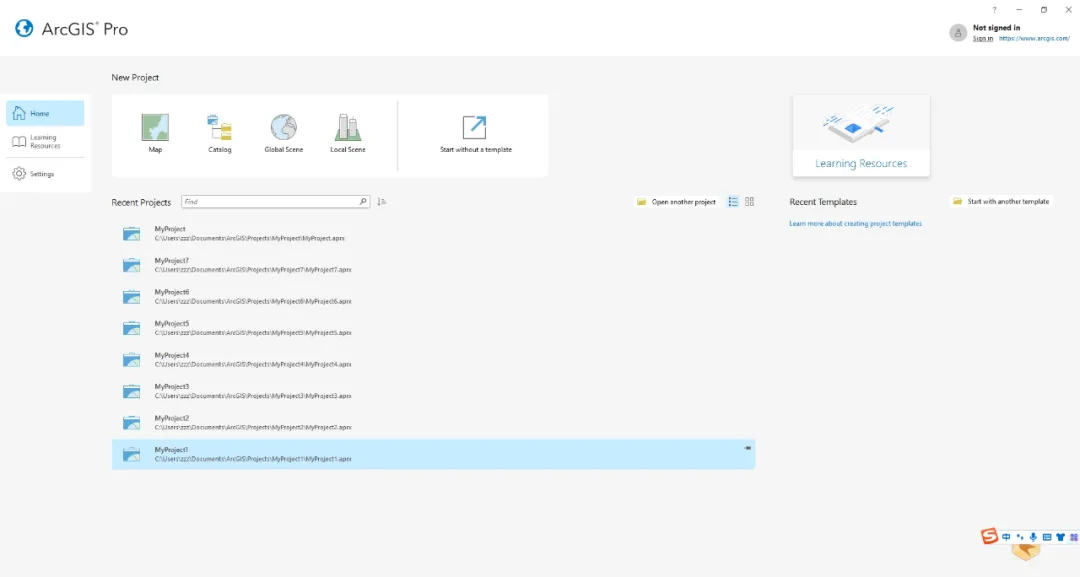This screenshot has height=577, width=1080.
Task: Click the Learning Resources card
Action: click(x=861, y=136)
